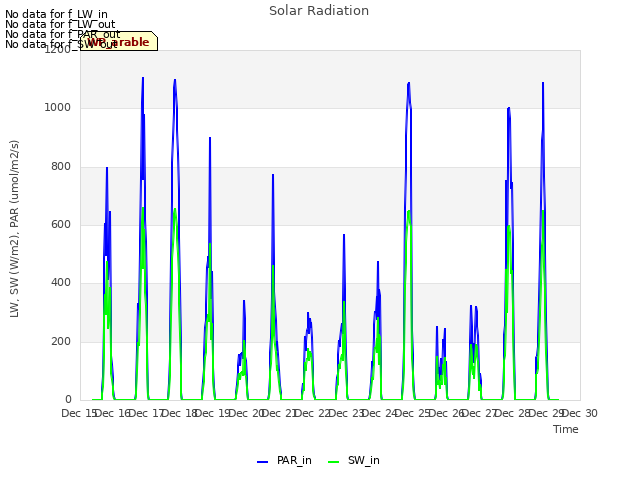Toggle the SW_in legend entry
Image resolution: width=640 pixels, height=480 pixels.
tap(354, 460)
